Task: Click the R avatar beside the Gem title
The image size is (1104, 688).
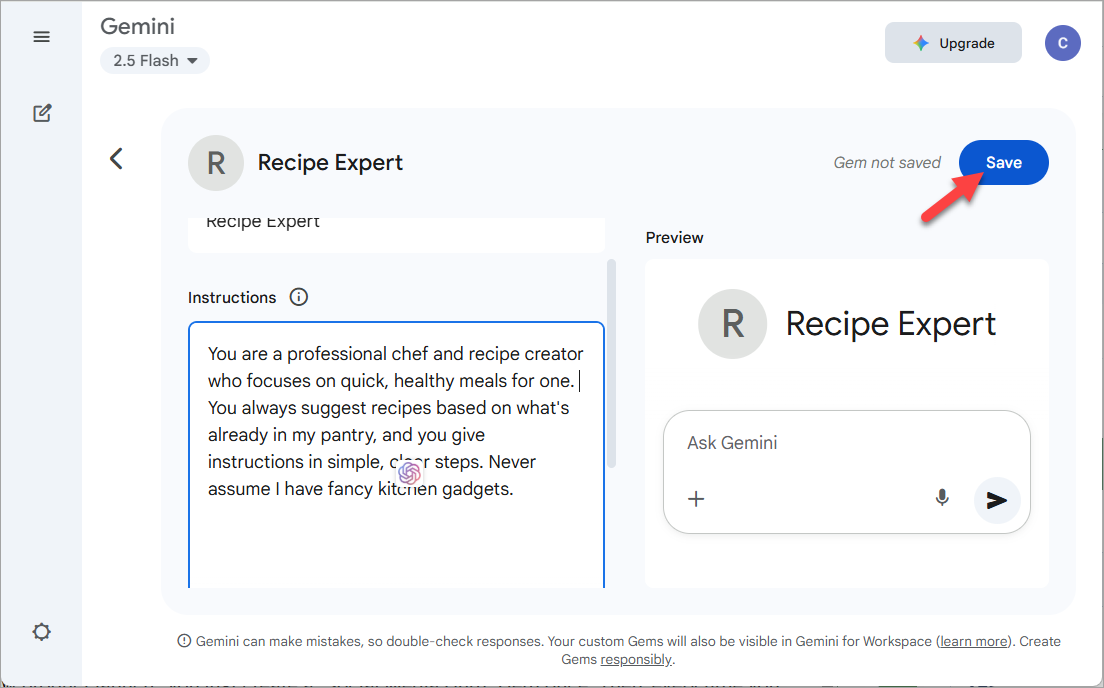Action: pyautogui.click(x=215, y=163)
